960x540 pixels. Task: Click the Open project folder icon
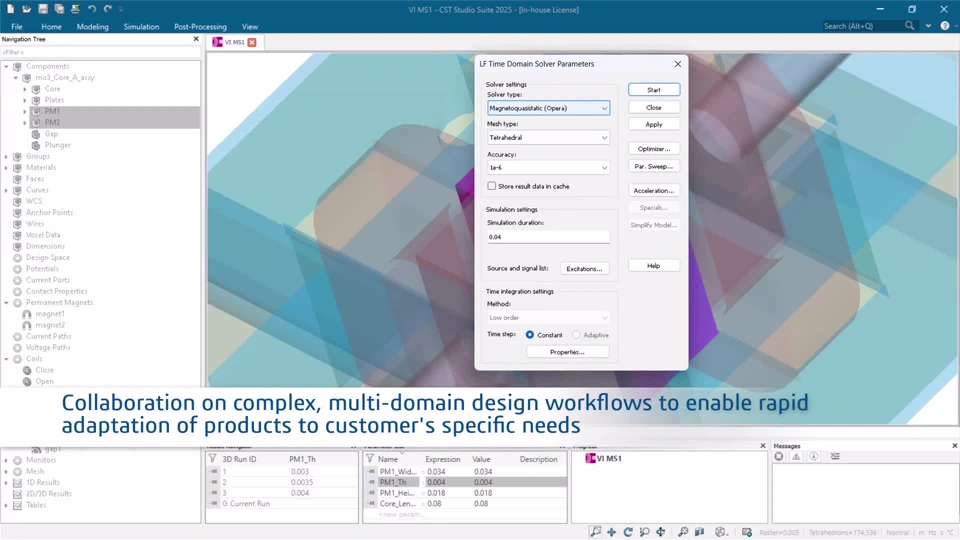pyautogui.click(x=26, y=9)
